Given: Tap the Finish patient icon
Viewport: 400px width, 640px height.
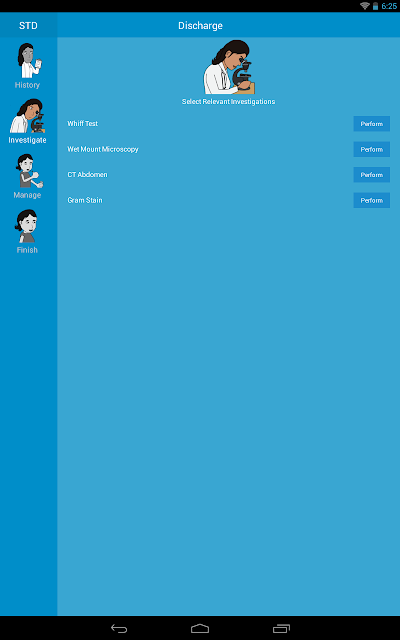Looking at the screenshot, I should pyautogui.click(x=26, y=226).
